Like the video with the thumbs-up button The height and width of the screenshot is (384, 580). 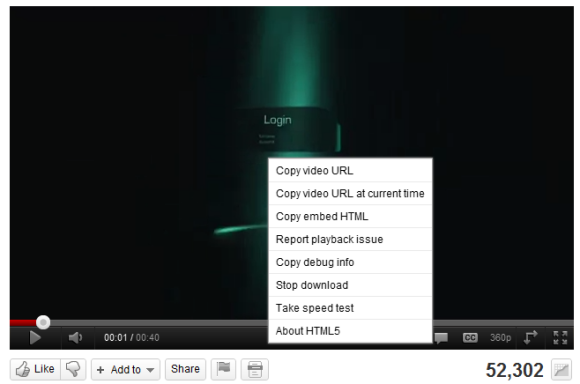[x=36, y=369]
